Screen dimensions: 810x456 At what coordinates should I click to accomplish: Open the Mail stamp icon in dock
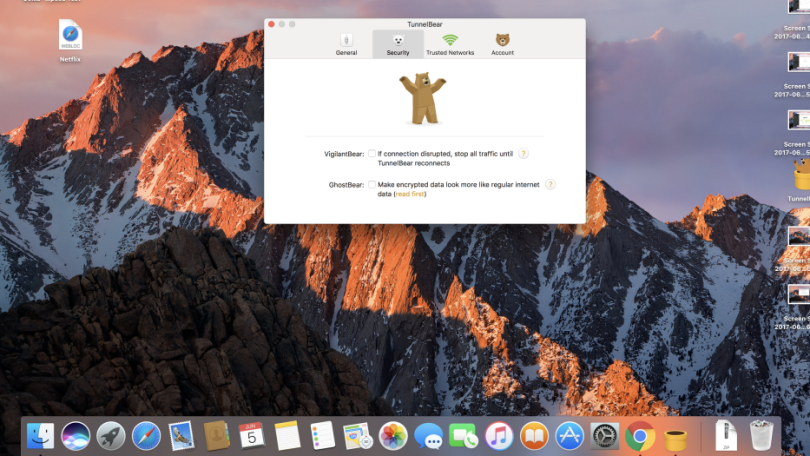point(181,436)
